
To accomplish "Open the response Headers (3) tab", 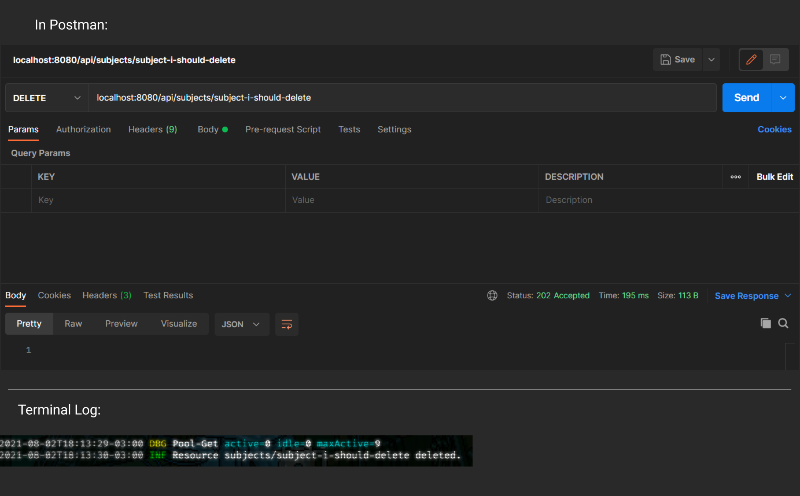I will 107,295.
